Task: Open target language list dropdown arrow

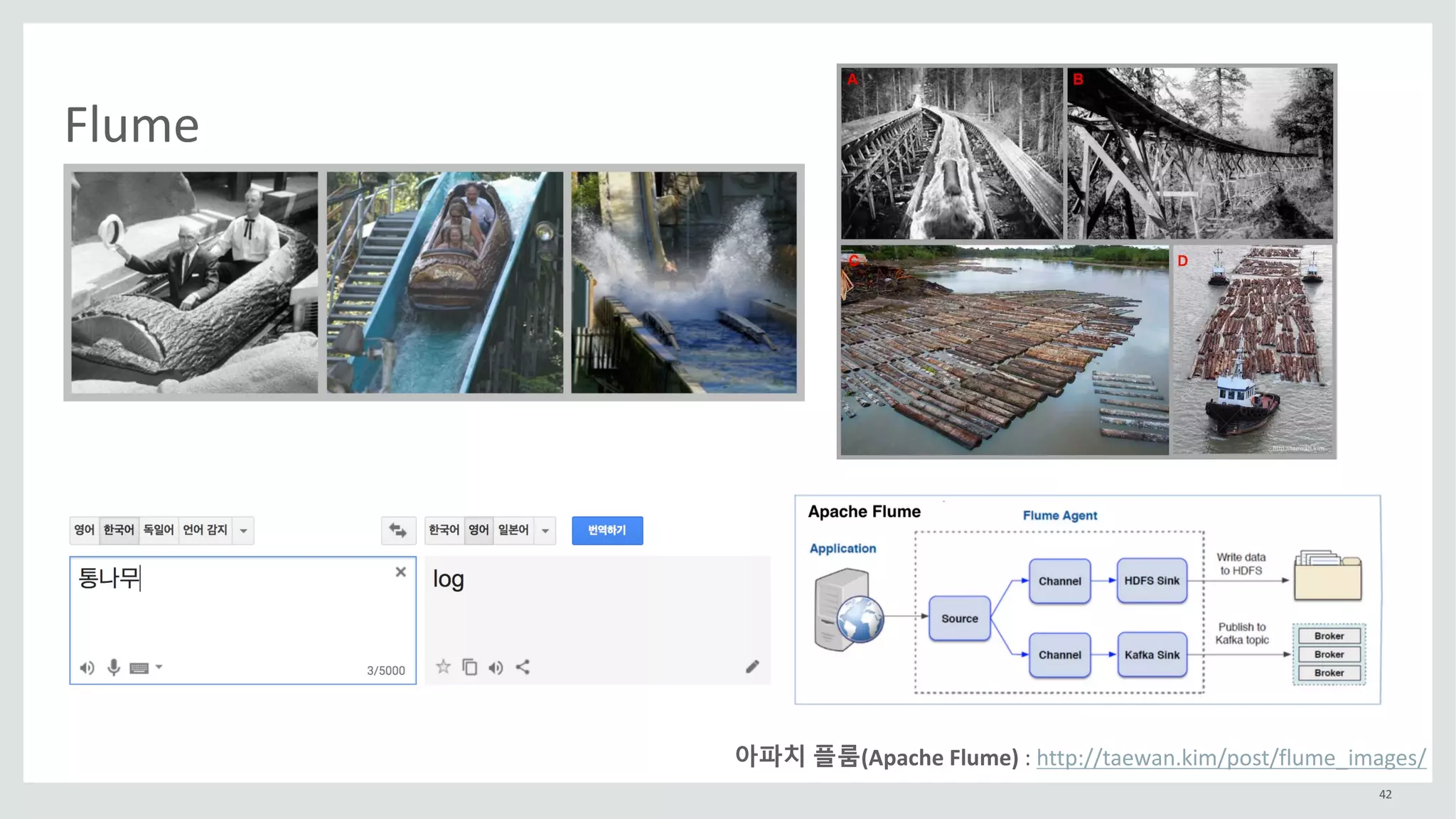Action: pyautogui.click(x=545, y=530)
